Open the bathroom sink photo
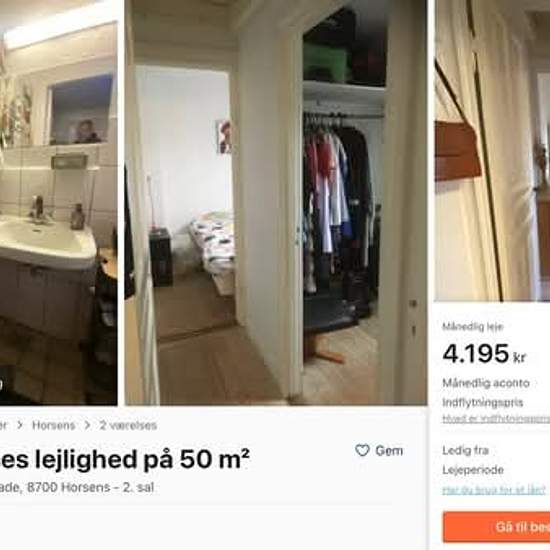Image resolution: width=550 pixels, height=550 pixels. point(59,203)
